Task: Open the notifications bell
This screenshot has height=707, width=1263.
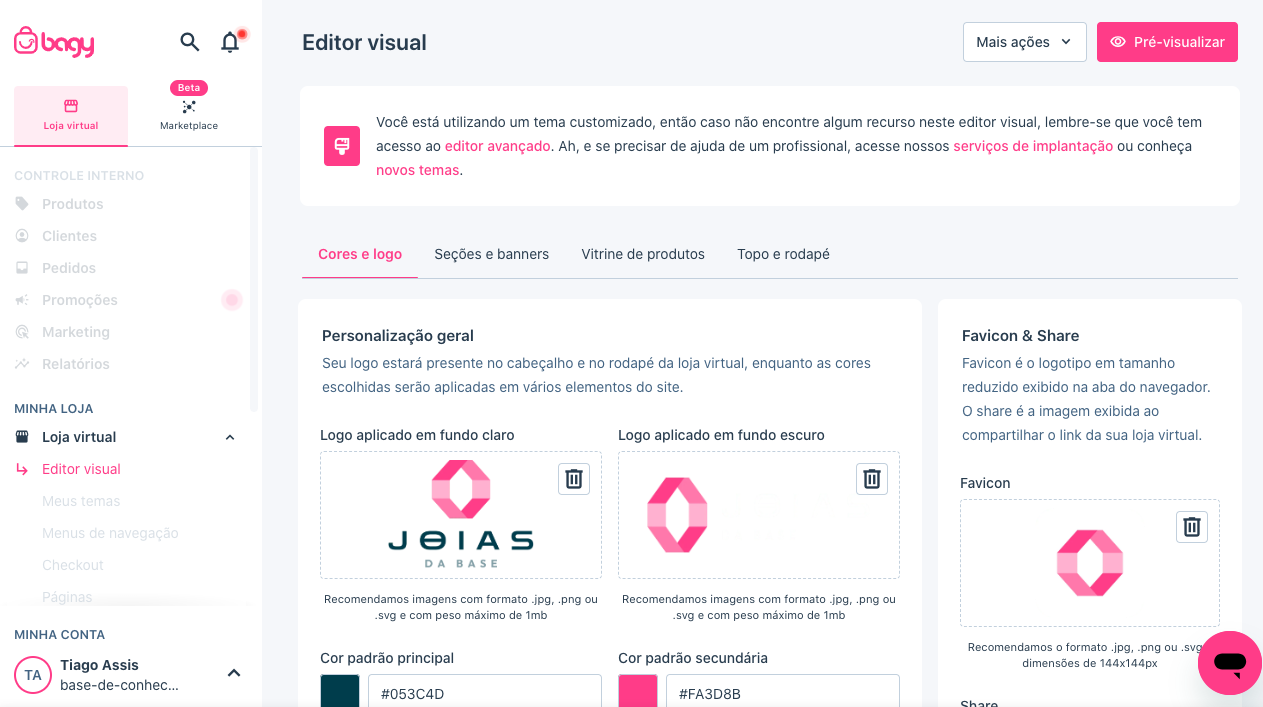Action: click(x=231, y=42)
